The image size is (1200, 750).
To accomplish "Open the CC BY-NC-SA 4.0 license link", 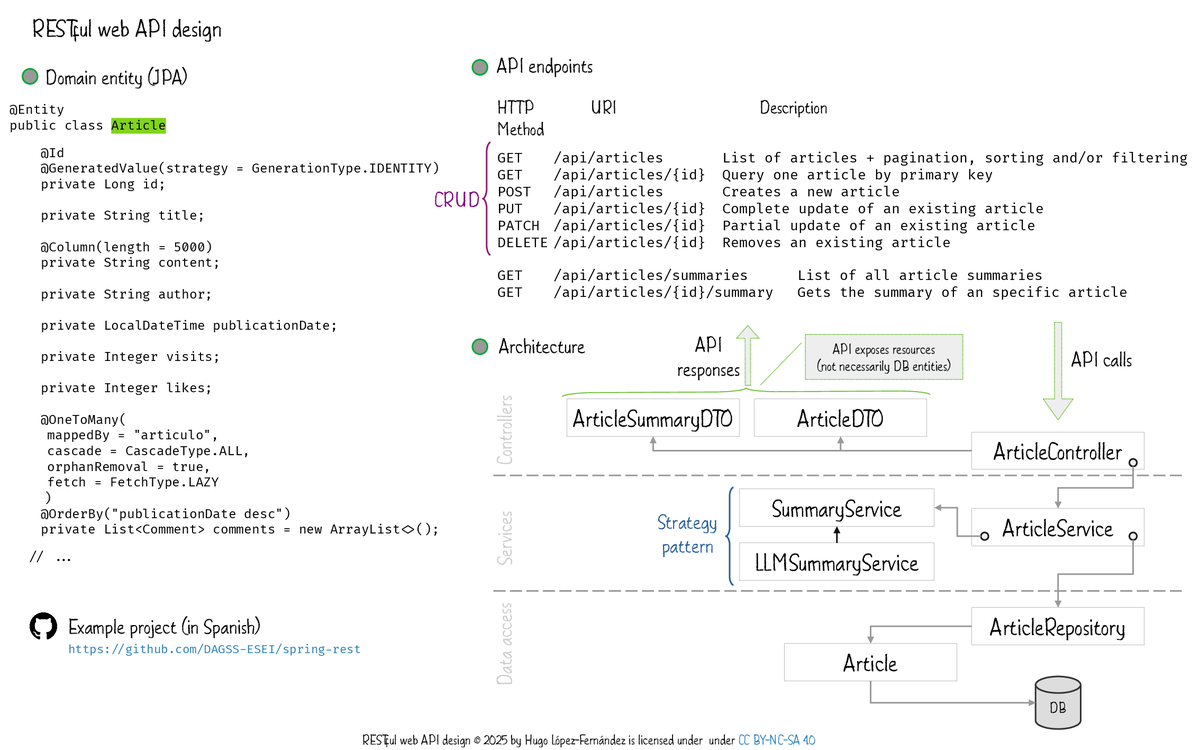I will pos(778,739).
